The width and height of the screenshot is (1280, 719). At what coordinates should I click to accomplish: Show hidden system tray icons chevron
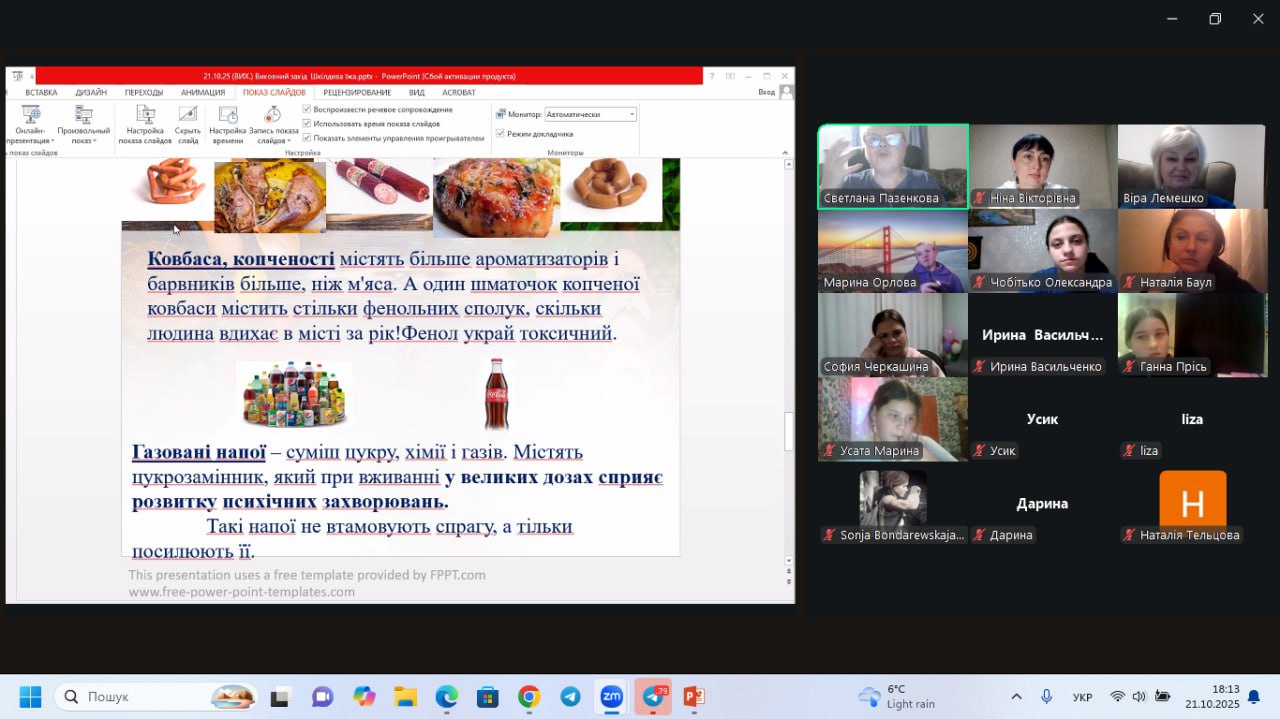click(x=1016, y=697)
